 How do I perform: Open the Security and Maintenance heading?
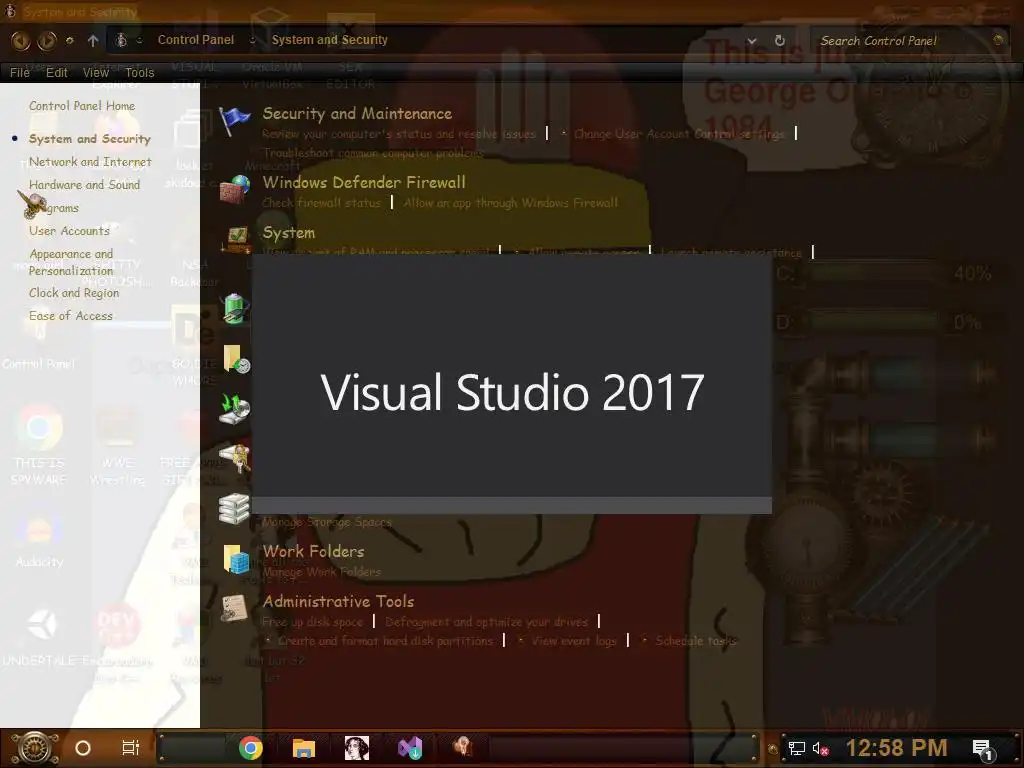click(x=357, y=114)
